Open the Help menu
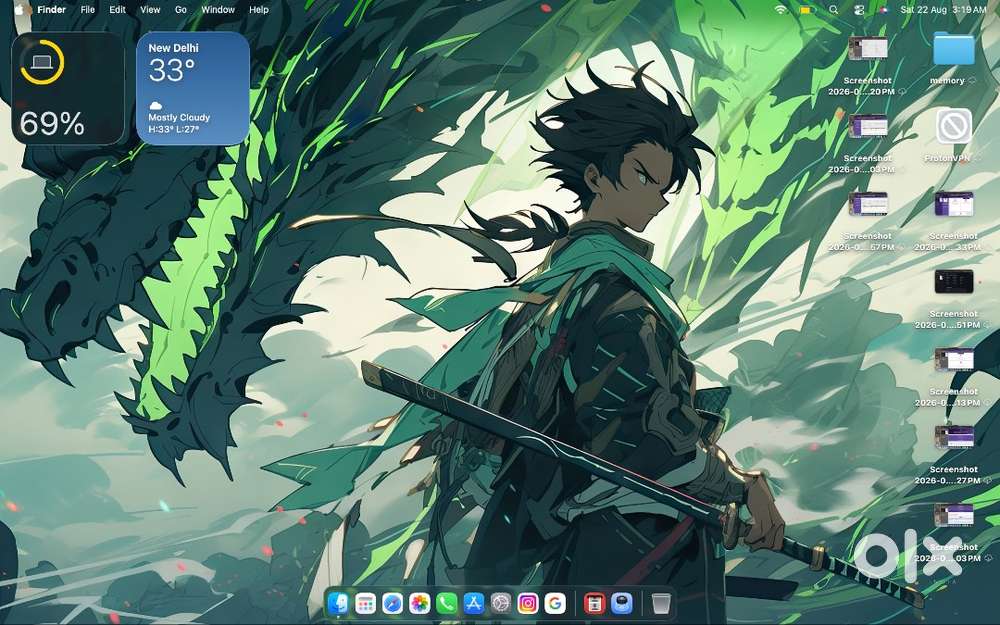The height and width of the screenshot is (625, 1000). click(x=259, y=10)
